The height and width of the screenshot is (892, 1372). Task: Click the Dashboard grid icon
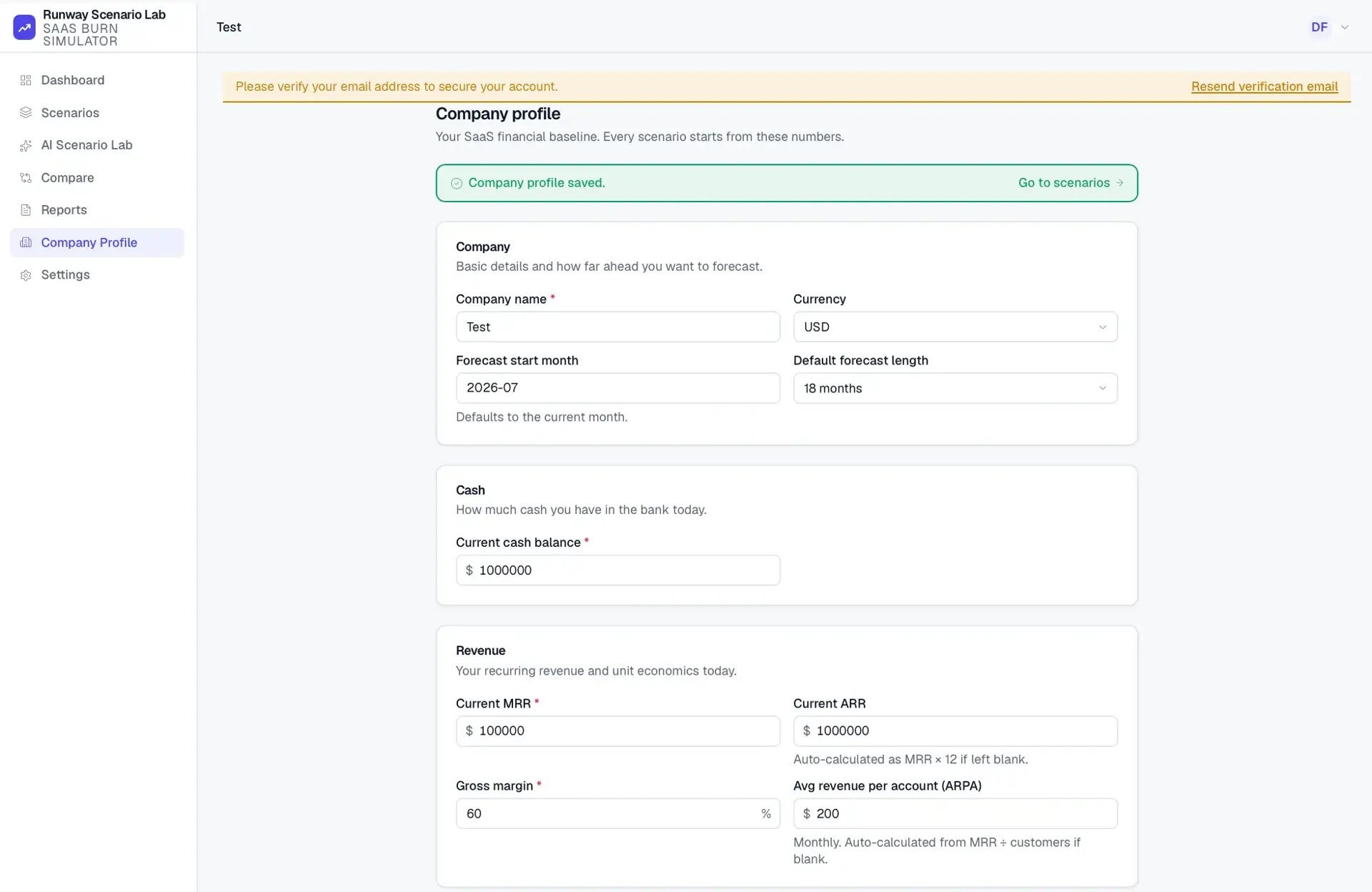pyautogui.click(x=26, y=80)
